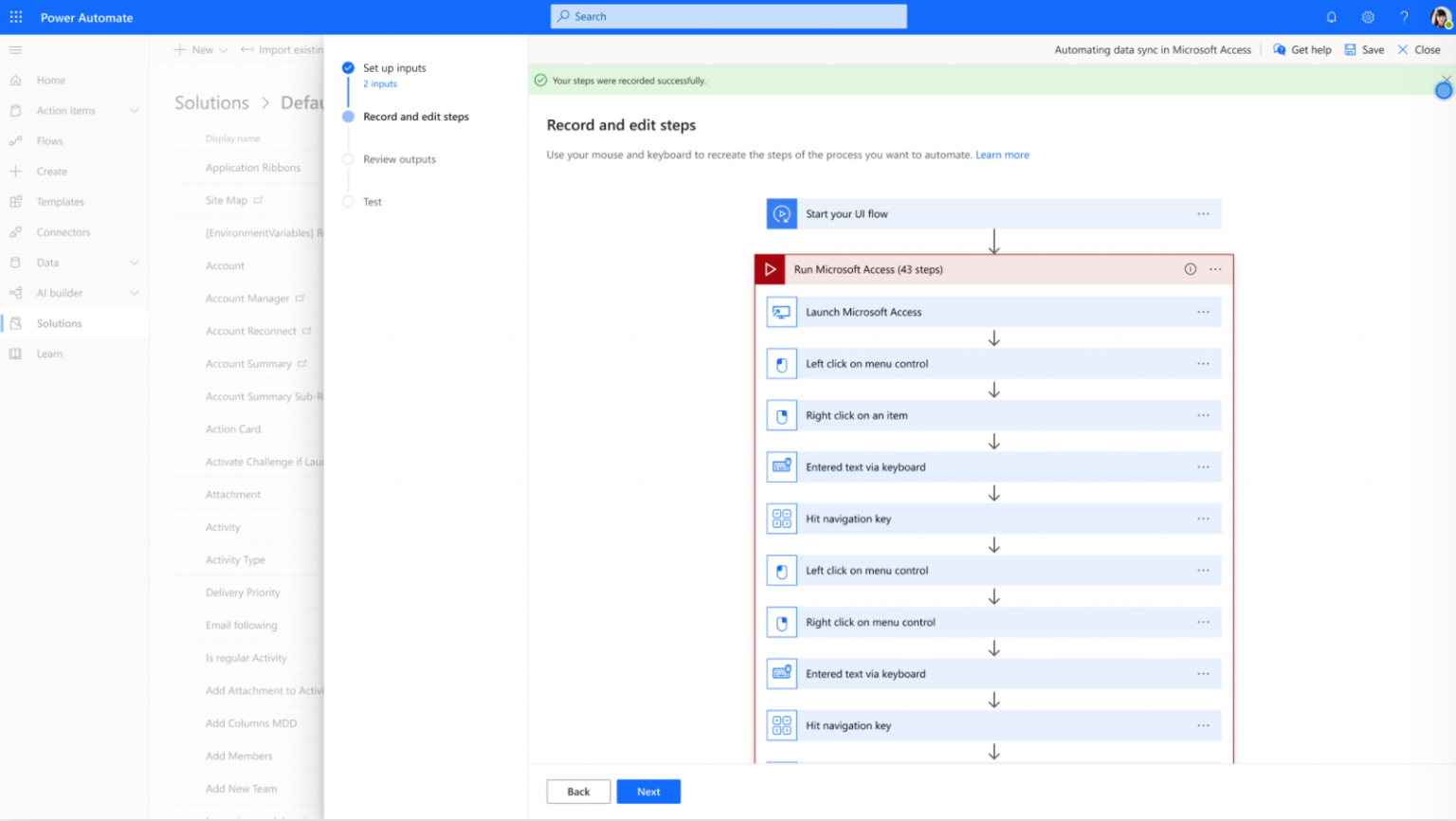Click the red play icon on Run Microsoft Access
This screenshot has width=1456, height=821.
[771, 269]
